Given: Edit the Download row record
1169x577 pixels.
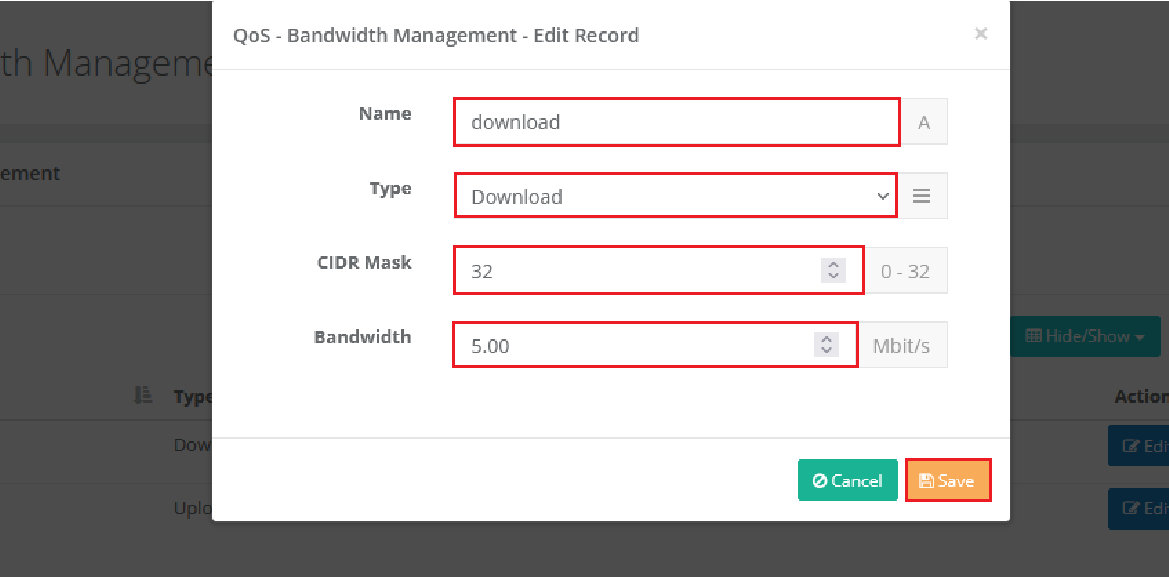Looking at the screenshot, I should 1140,446.
